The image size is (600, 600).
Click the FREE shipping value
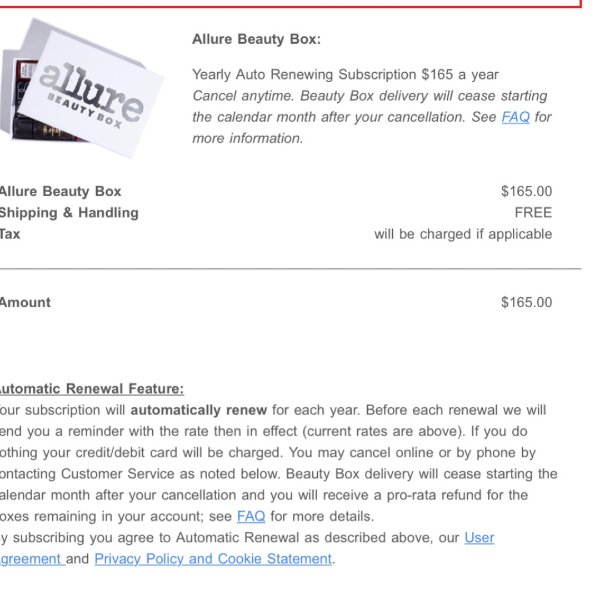pos(533,212)
